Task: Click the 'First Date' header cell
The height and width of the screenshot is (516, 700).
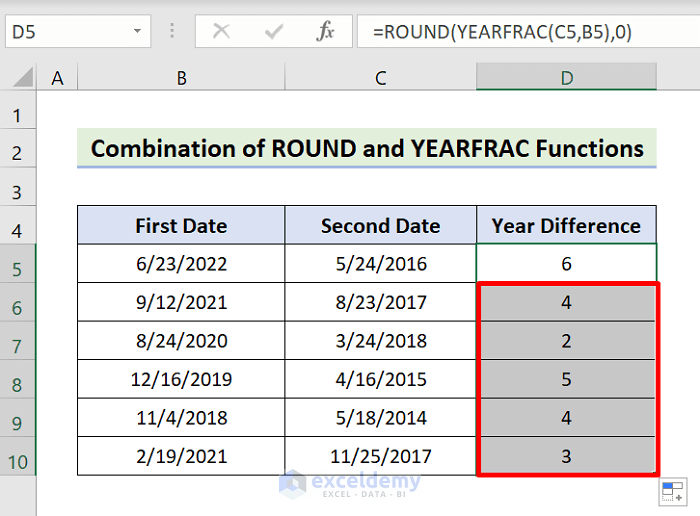Action: click(181, 225)
